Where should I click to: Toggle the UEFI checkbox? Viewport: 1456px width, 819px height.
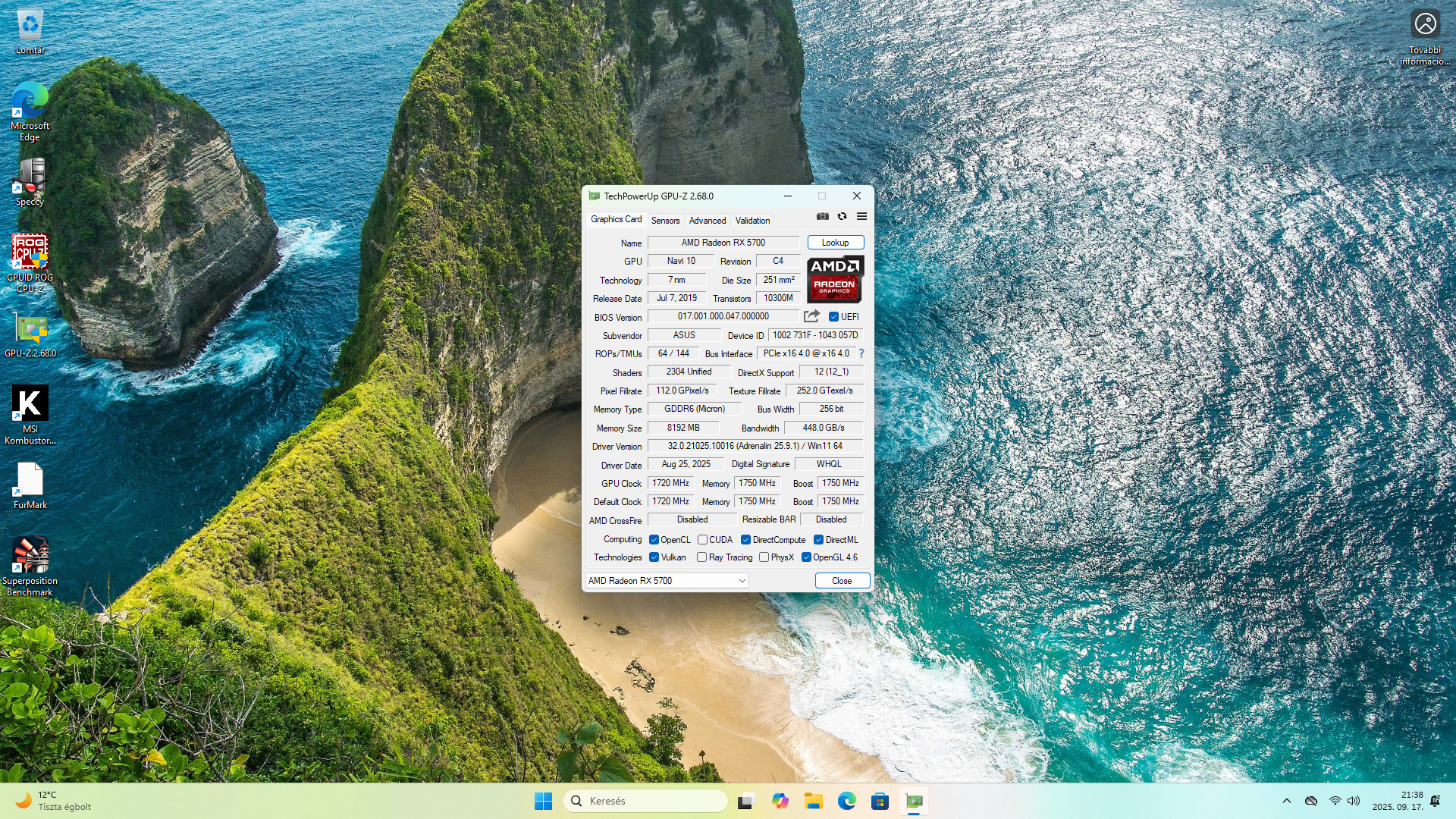pyautogui.click(x=833, y=317)
